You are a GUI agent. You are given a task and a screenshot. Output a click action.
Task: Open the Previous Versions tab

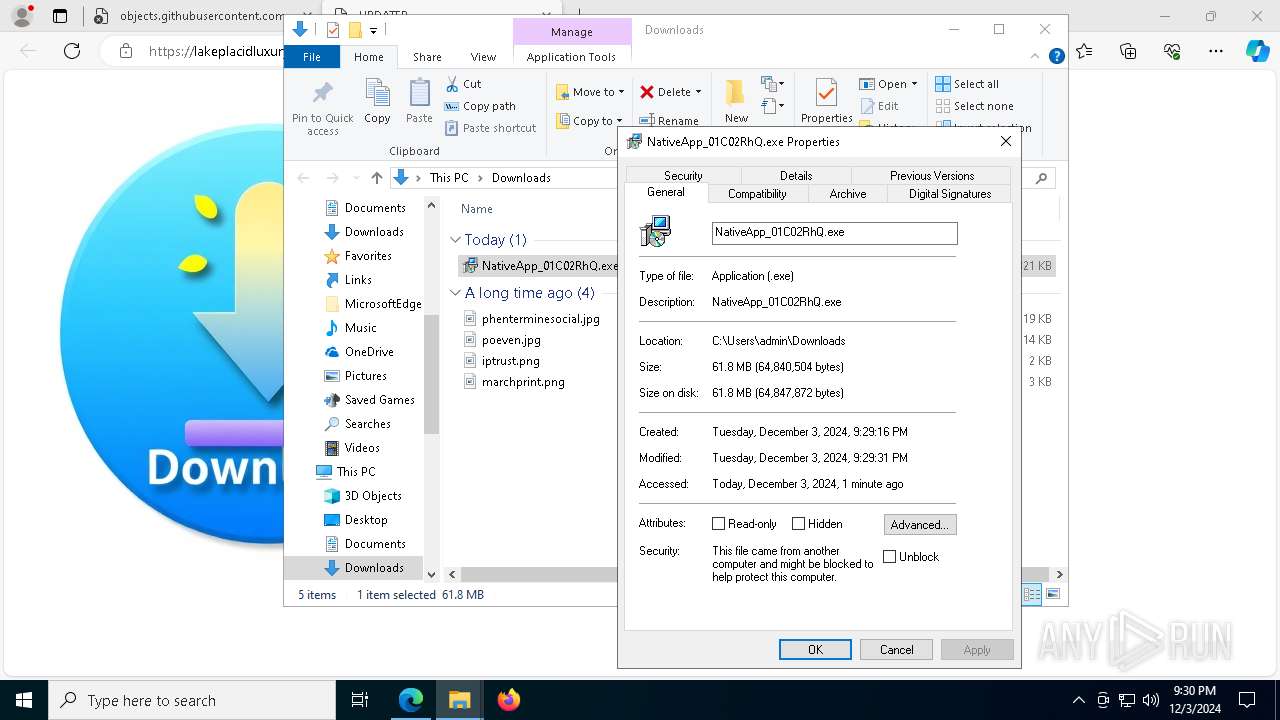click(x=932, y=176)
